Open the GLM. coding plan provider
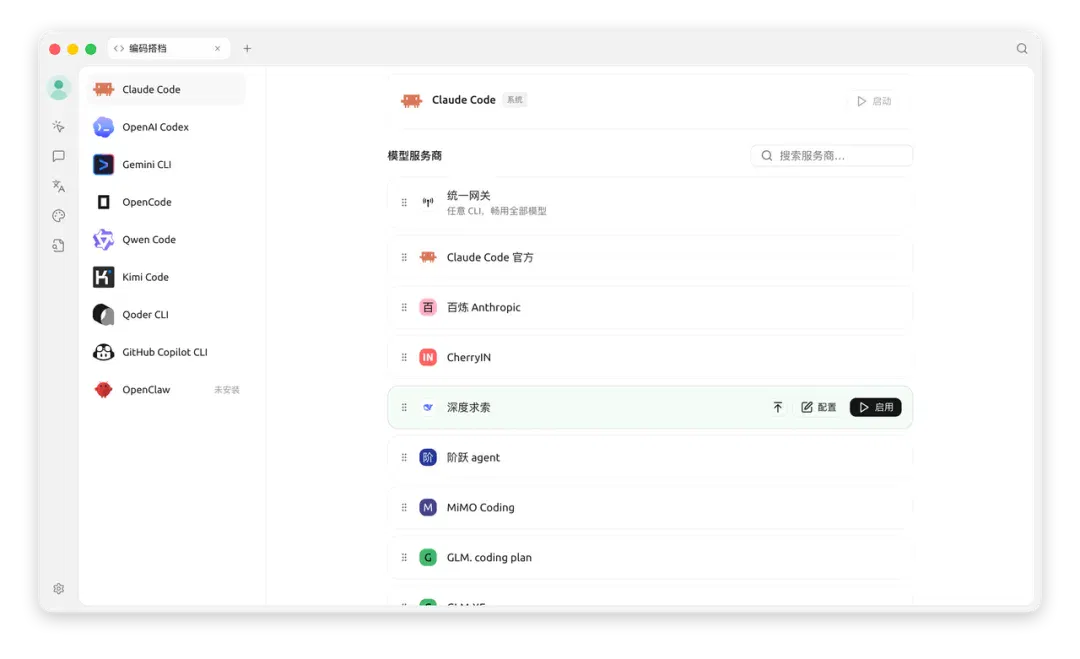This screenshot has width=1080, height=659. pyautogui.click(x=650, y=558)
